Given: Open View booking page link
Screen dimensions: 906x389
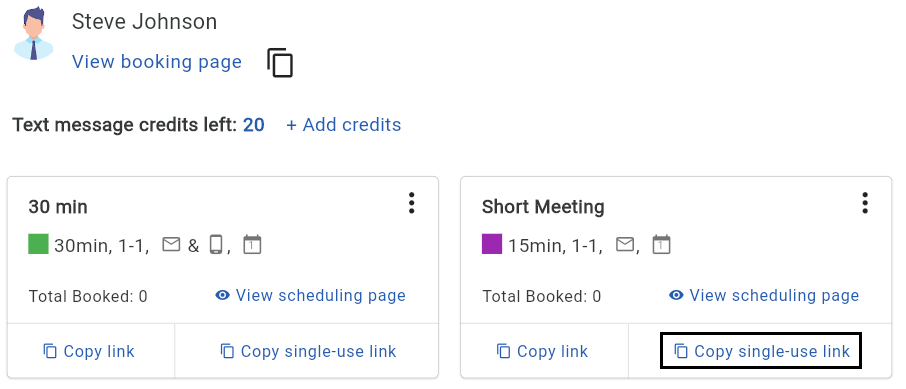Looking at the screenshot, I should point(157,62).
